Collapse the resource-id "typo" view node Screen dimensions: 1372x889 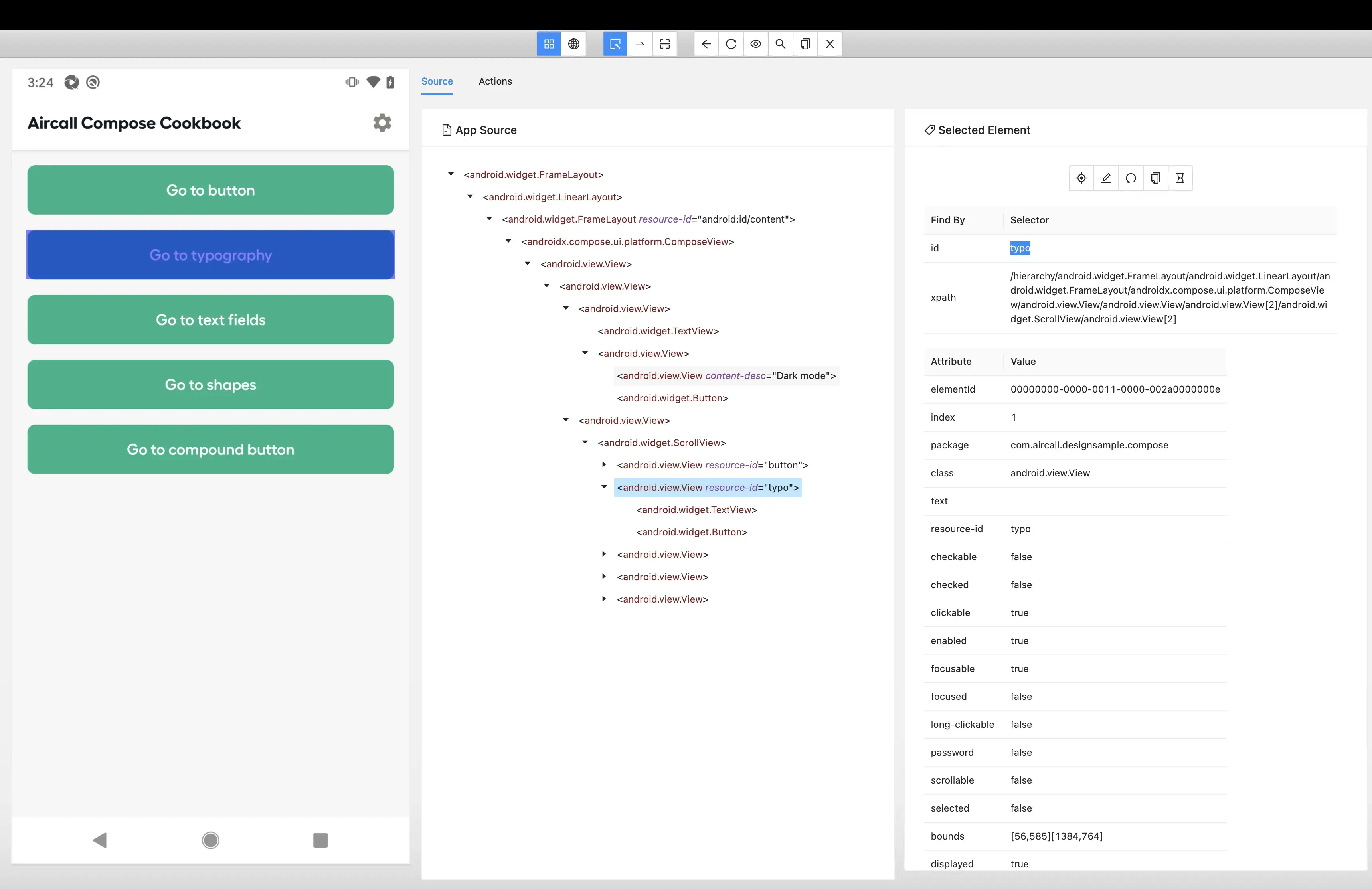tap(603, 487)
